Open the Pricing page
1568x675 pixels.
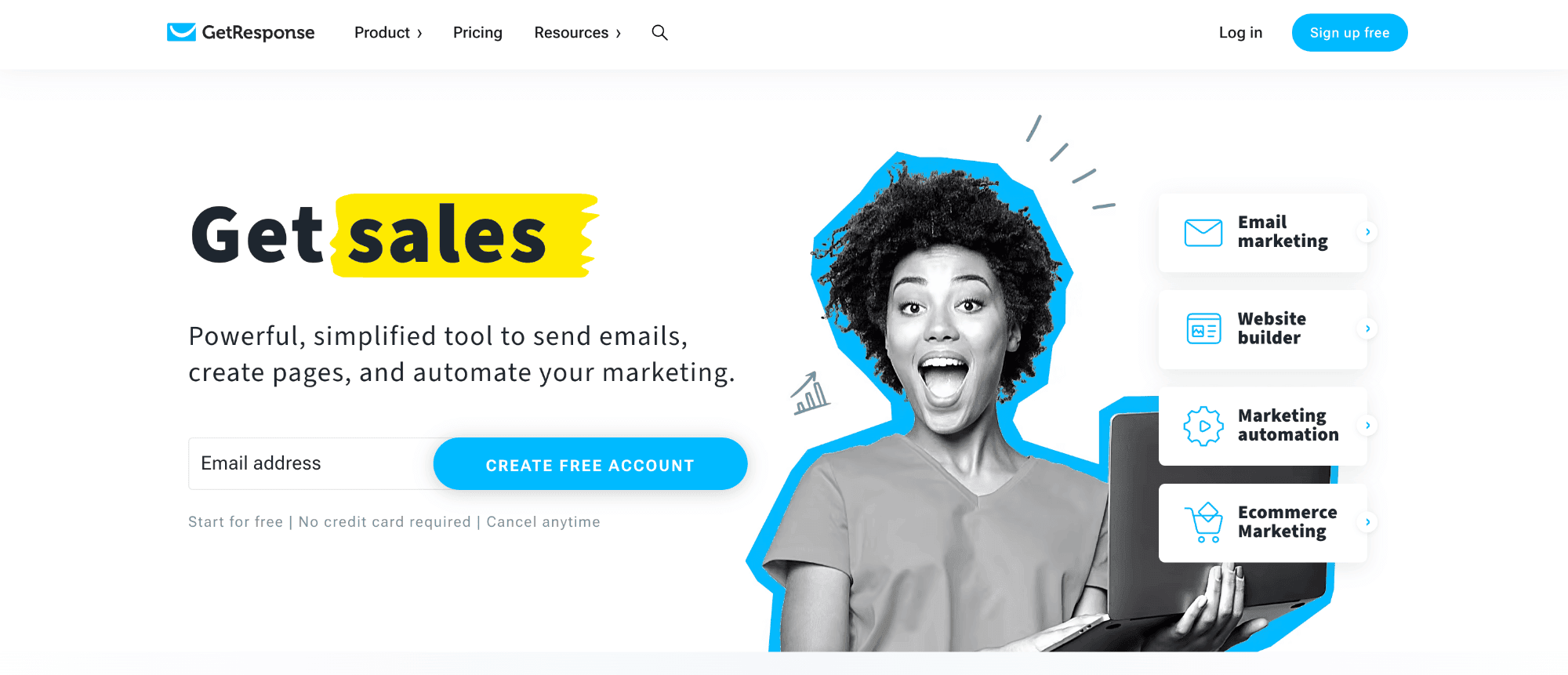pos(477,33)
